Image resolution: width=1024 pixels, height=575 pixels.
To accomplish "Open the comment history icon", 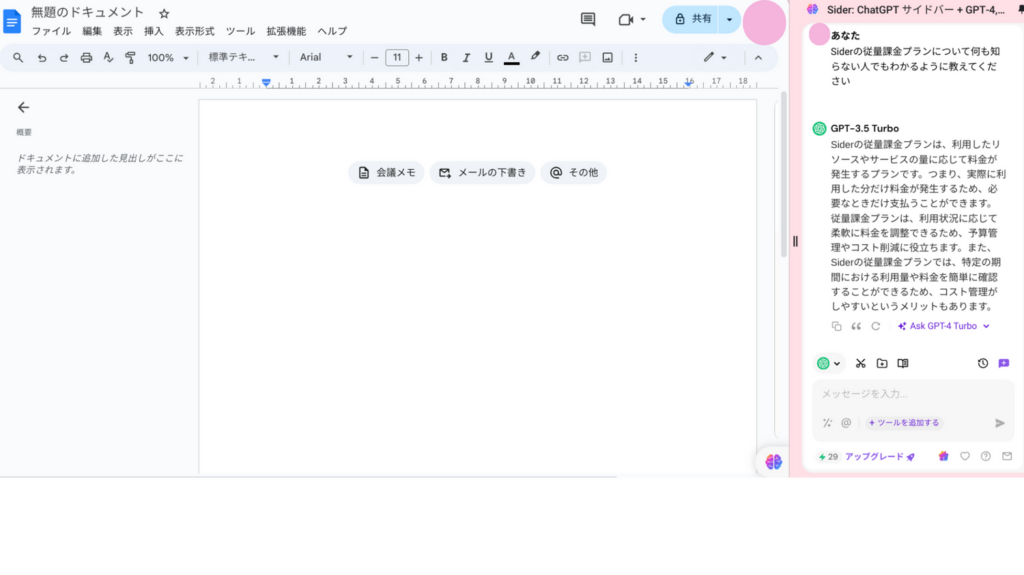I will coord(588,19).
